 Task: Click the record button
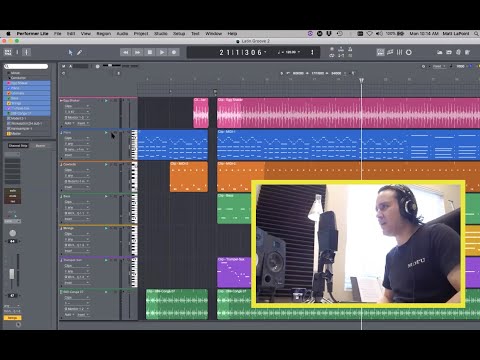(x=174, y=52)
